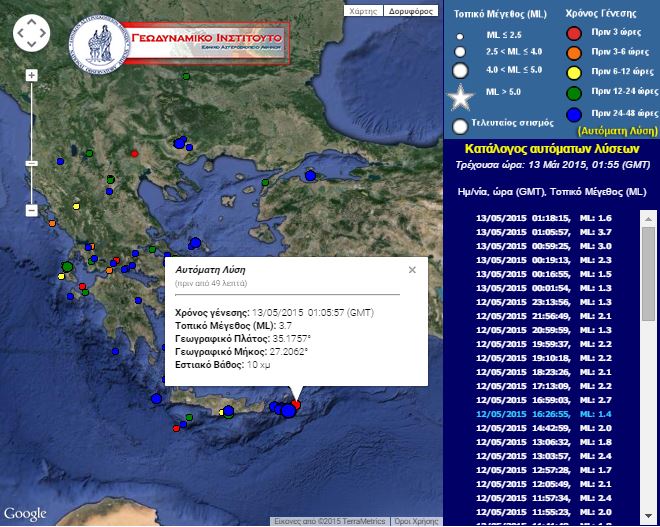Click the 4.0 < ML ≤ 5.0 legend circle
This screenshot has width=660, height=527.
coord(460,70)
